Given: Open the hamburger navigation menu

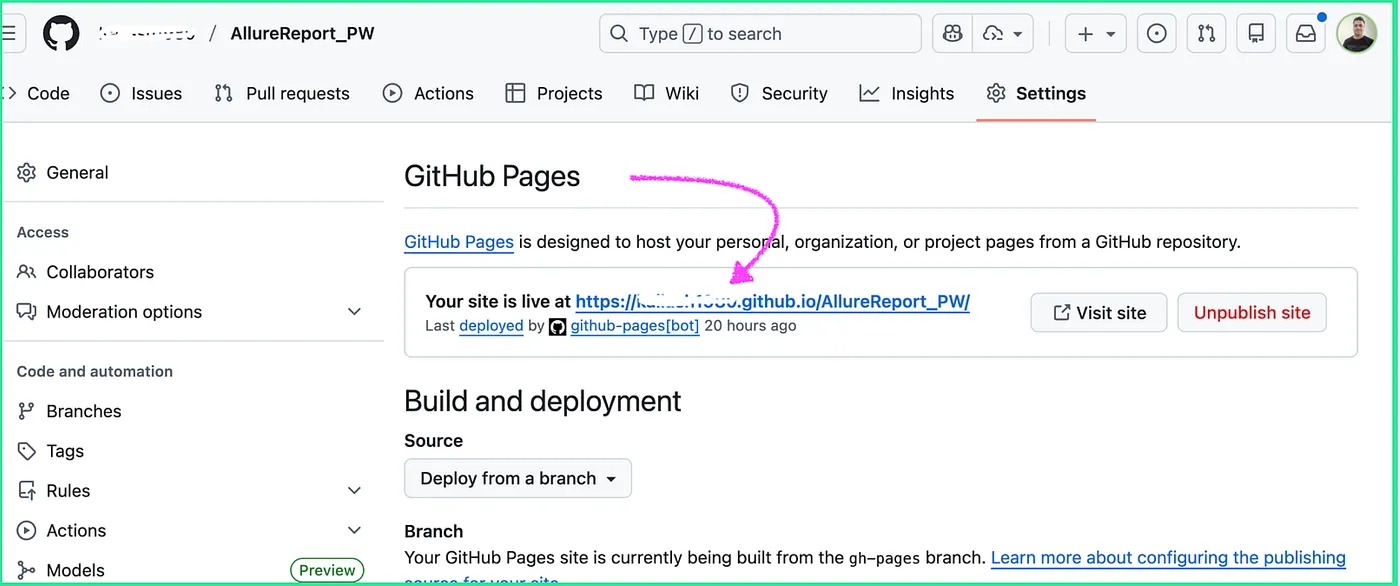Looking at the screenshot, I should pyautogui.click(x=9, y=34).
